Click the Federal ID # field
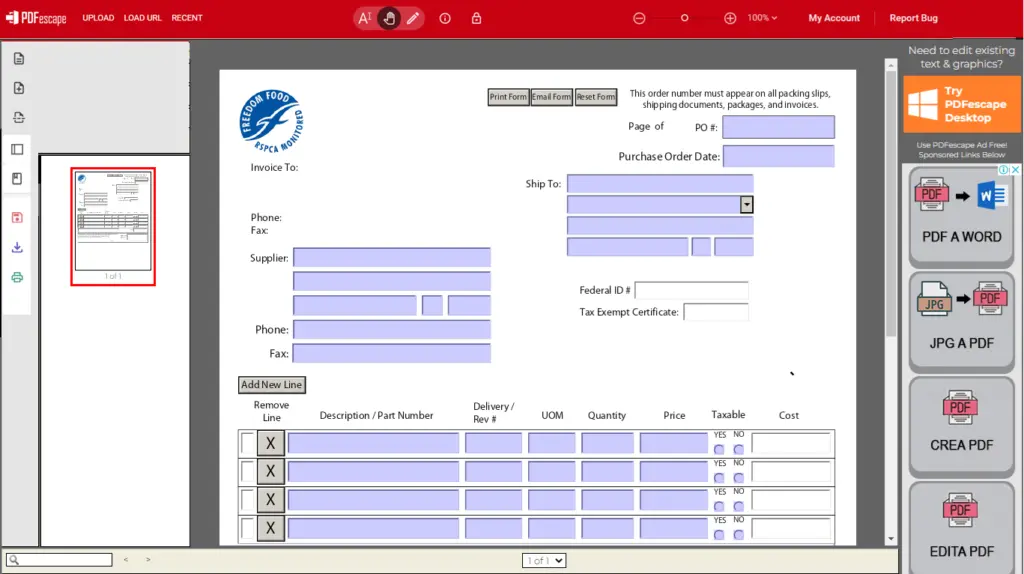The image size is (1024, 574). click(x=691, y=290)
